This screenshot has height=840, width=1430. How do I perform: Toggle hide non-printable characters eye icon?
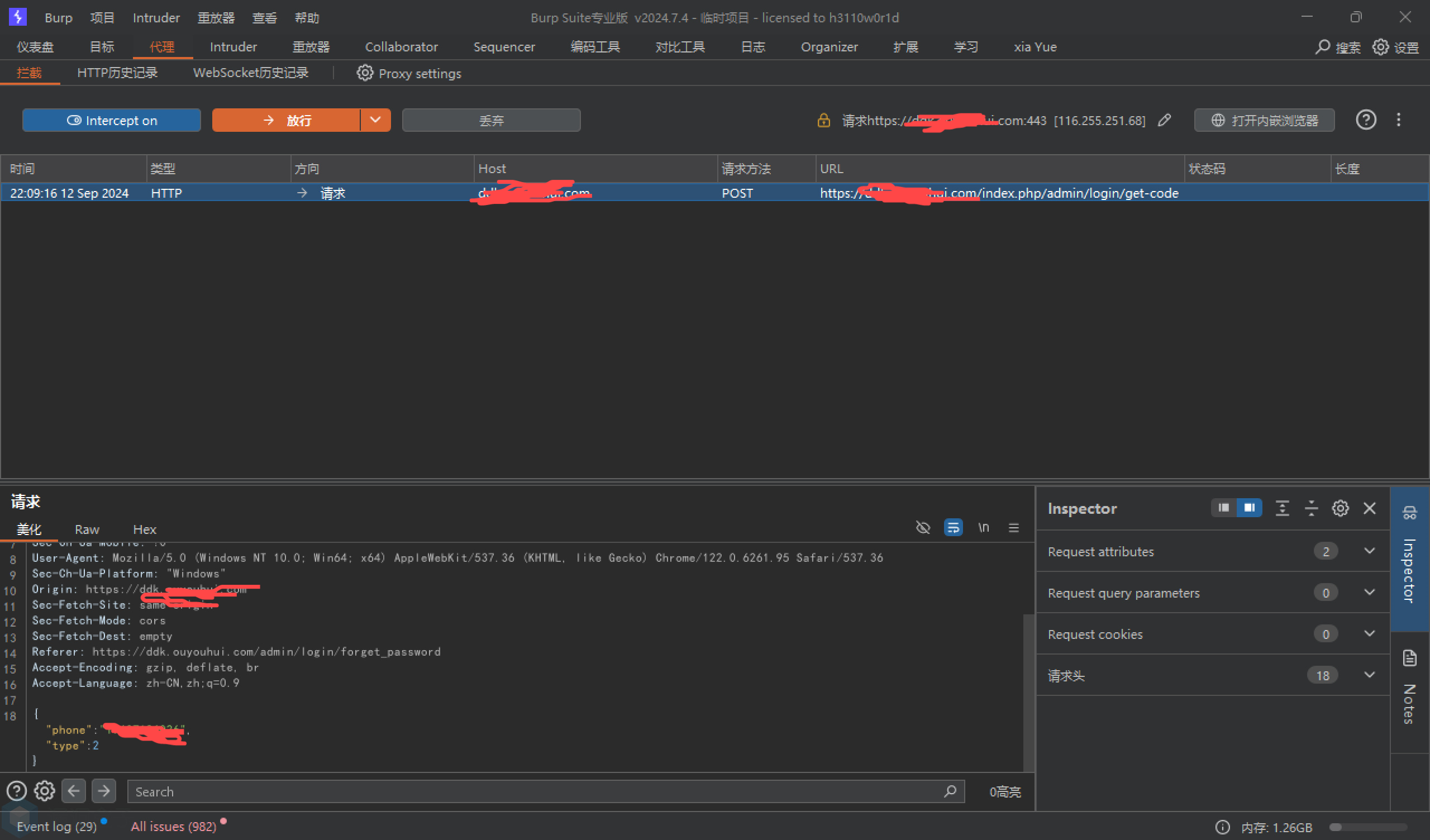click(x=923, y=527)
